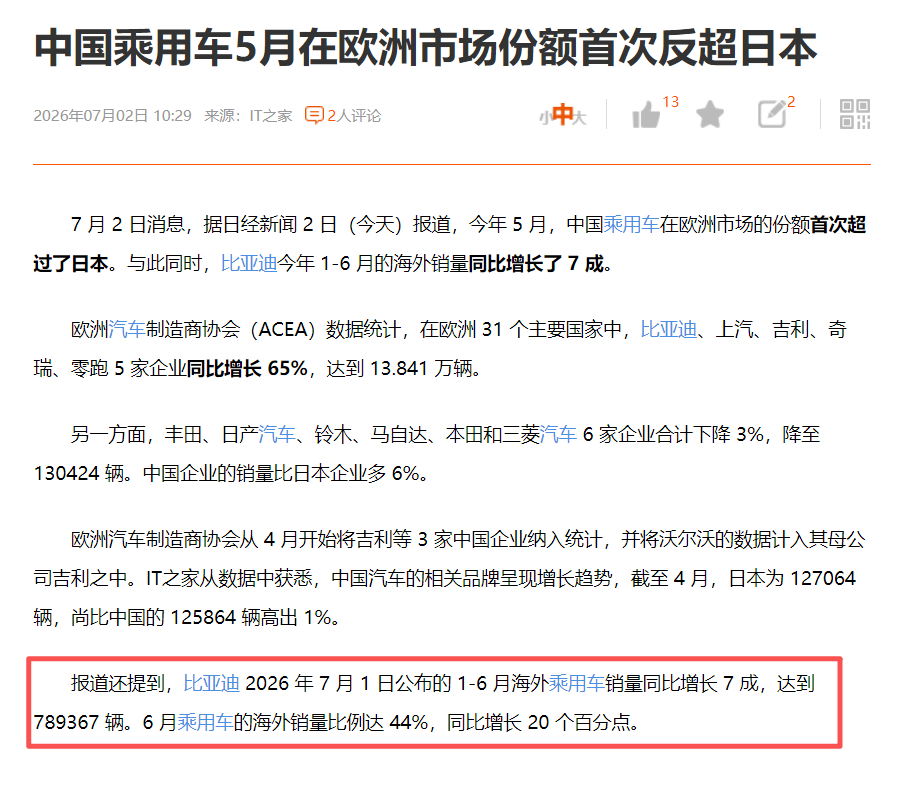Viewport: 915px width, 786px height.
Task: Show the QR code icon
Action: (855, 114)
